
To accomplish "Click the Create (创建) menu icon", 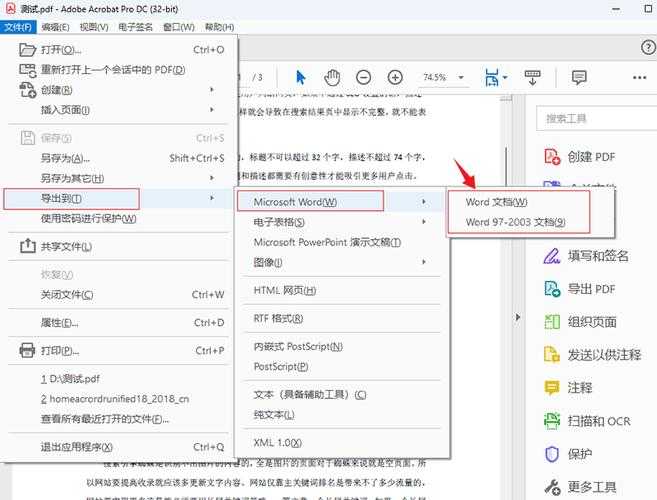I will pos(28,90).
